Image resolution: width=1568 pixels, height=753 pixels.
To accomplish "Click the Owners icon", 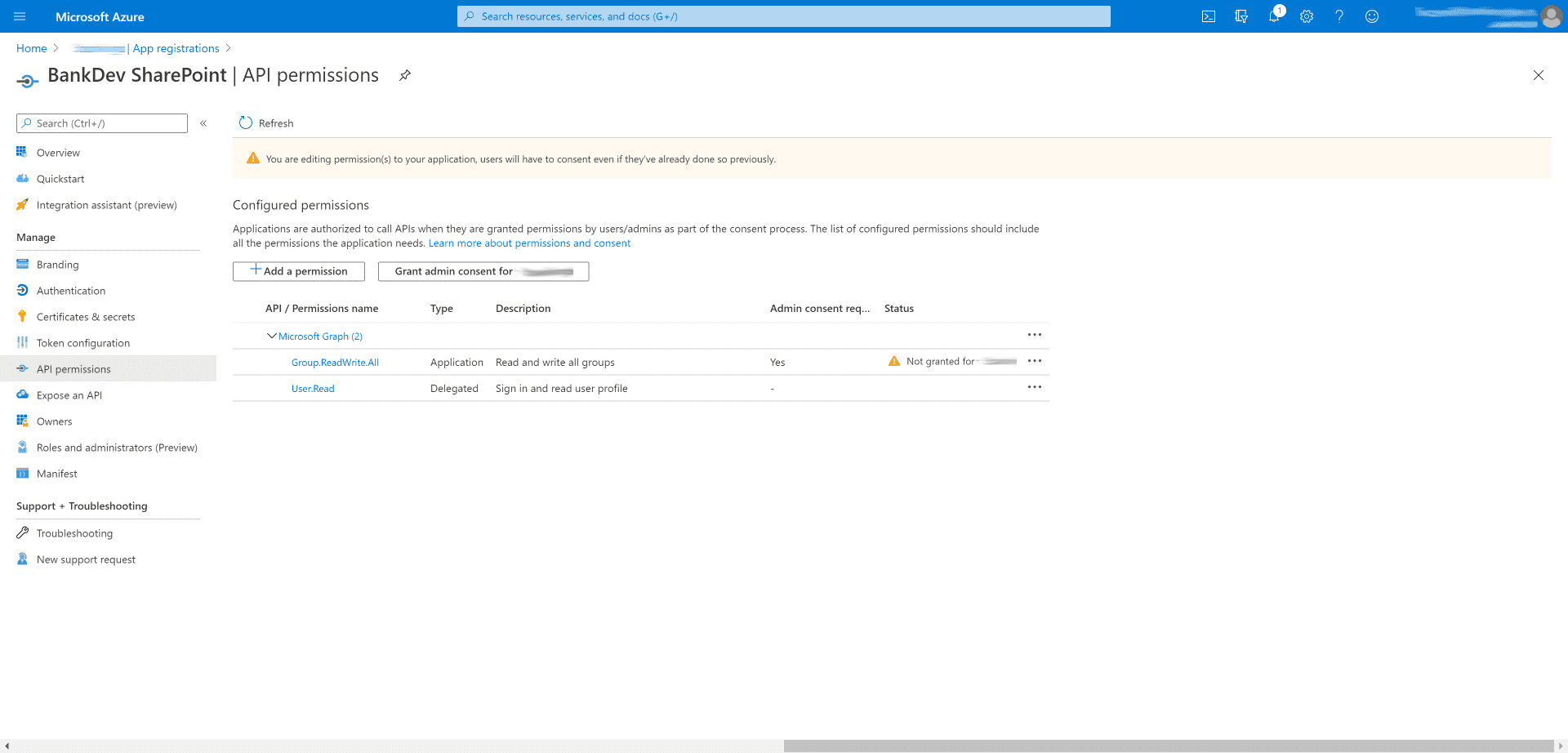I will 22,421.
